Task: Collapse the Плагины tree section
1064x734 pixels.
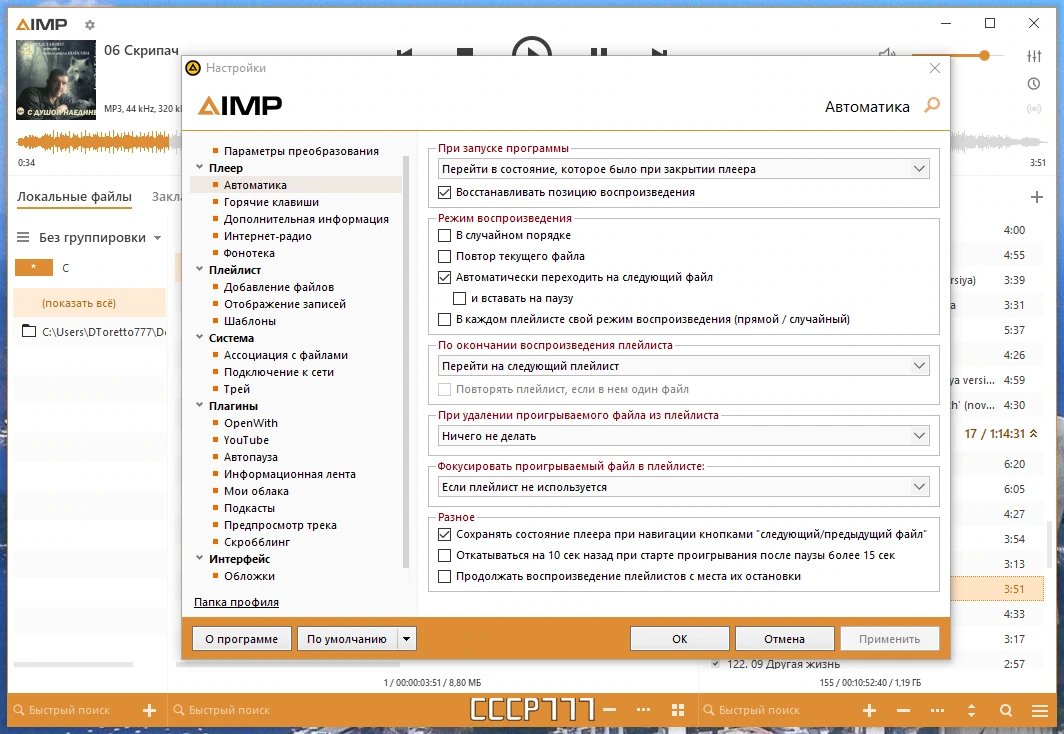Action: pyautogui.click(x=200, y=405)
